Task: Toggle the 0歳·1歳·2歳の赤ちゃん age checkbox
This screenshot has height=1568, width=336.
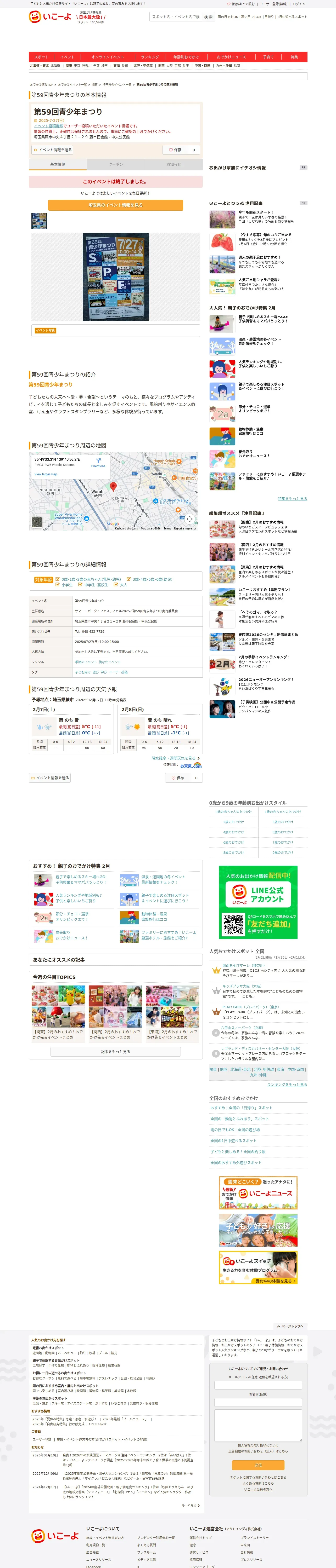Action: (58, 579)
